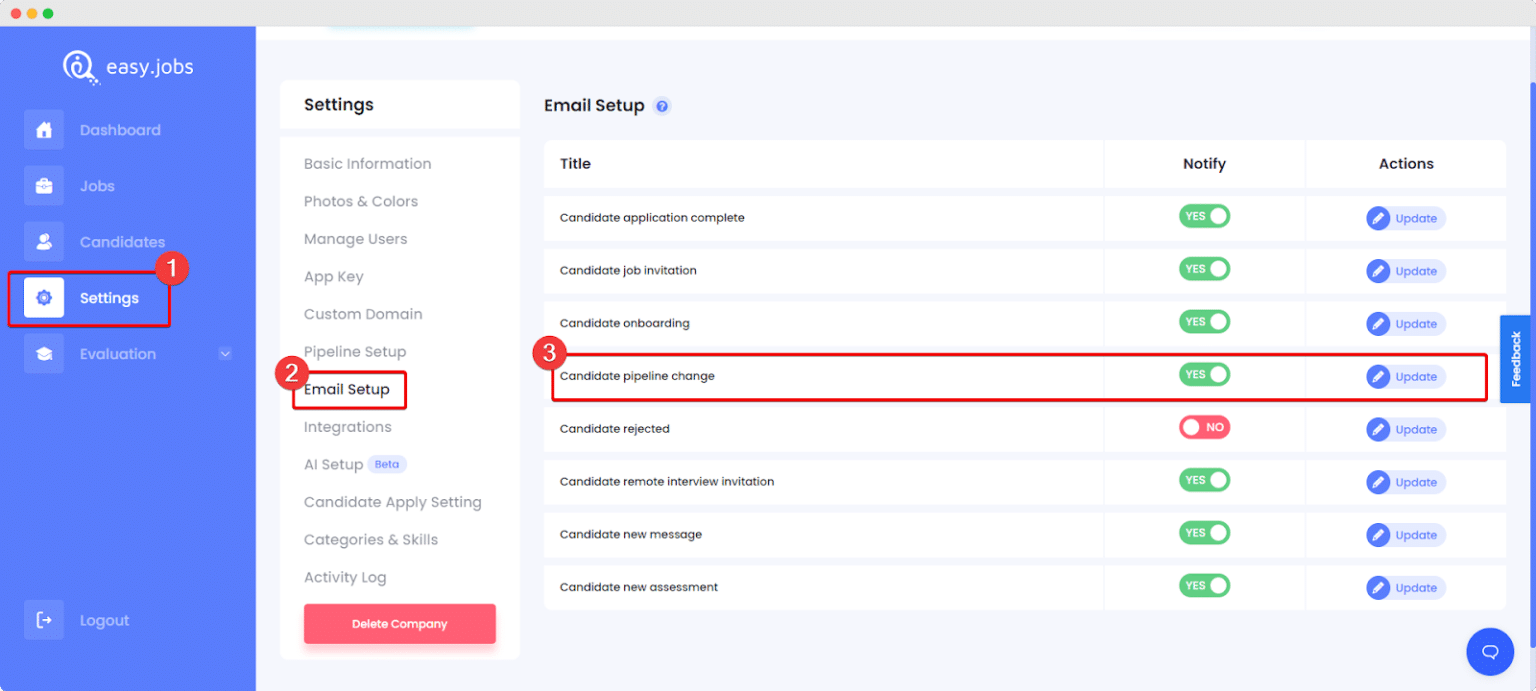Select the Jobs briefcase icon
Viewport: 1536px width, 691px height.
44,185
